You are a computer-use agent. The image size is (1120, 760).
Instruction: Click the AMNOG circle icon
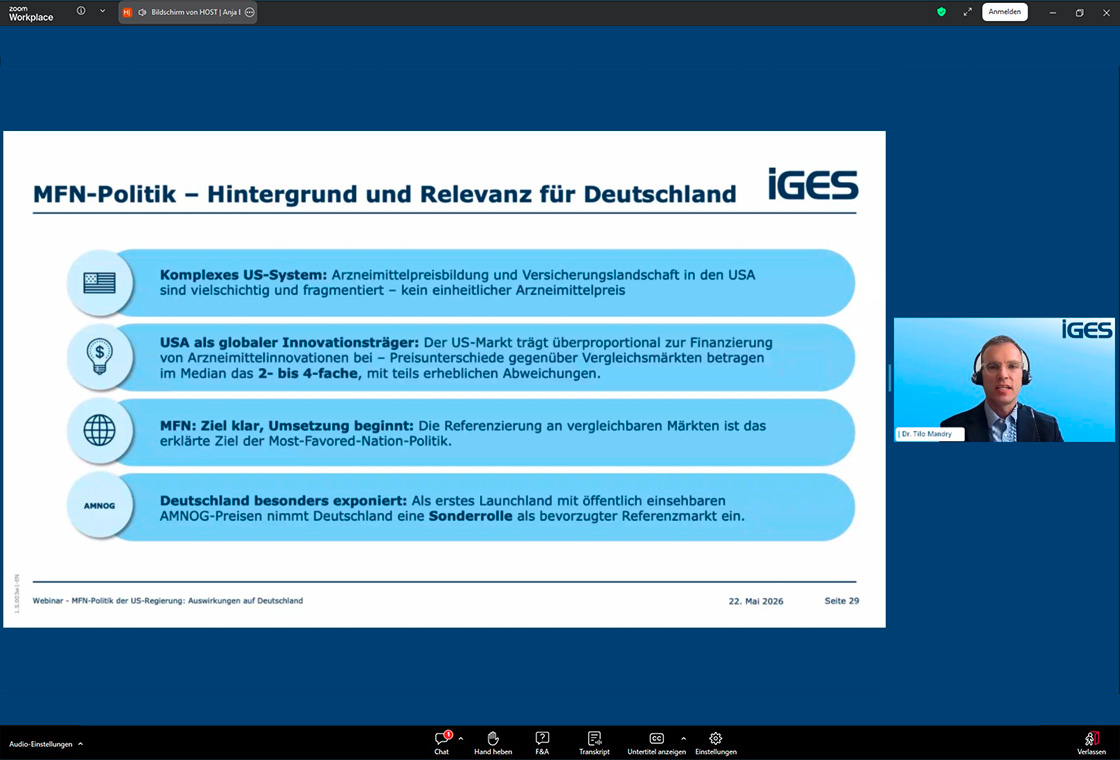pyautogui.click(x=99, y=506)
